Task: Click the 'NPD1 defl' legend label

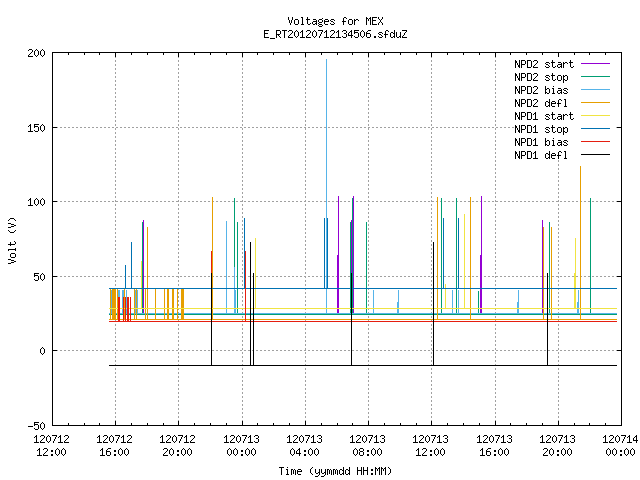Action: tap(541, 155)
